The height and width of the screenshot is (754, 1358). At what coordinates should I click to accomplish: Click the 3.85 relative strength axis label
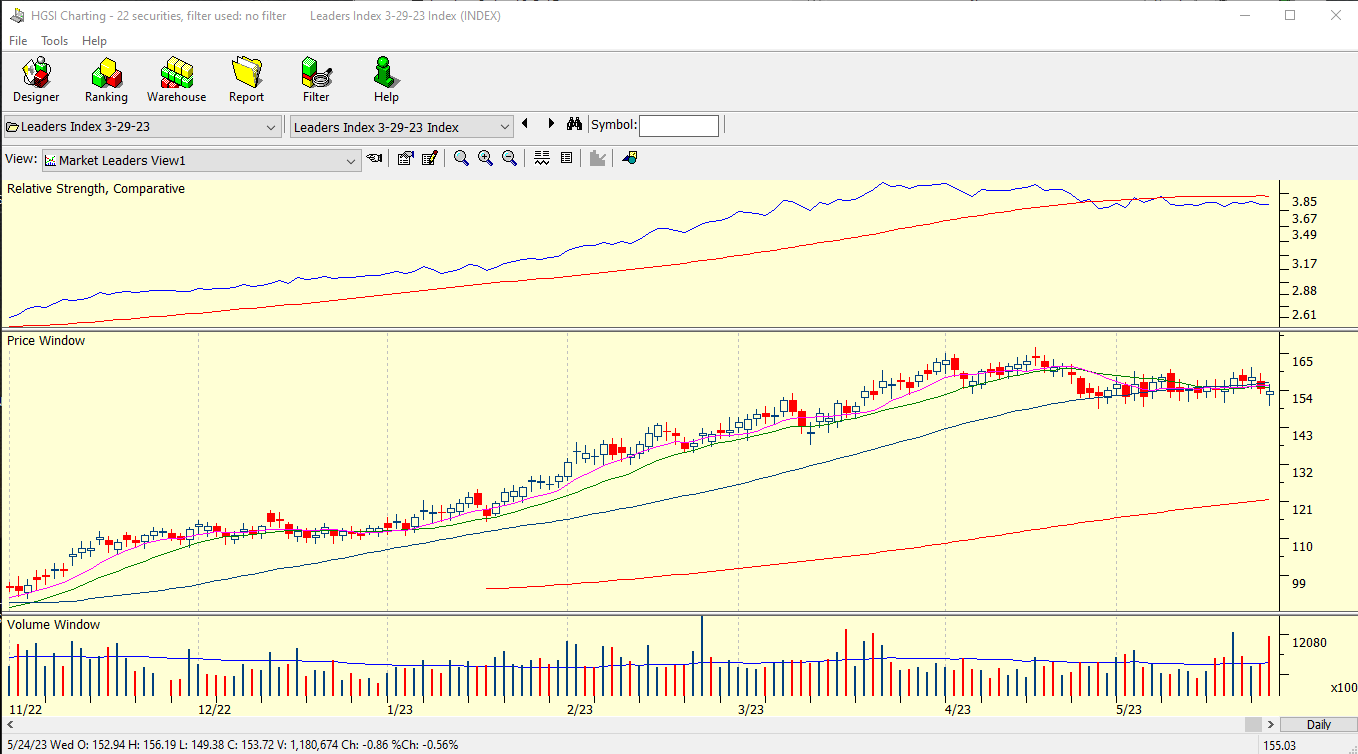[1304, 202]
